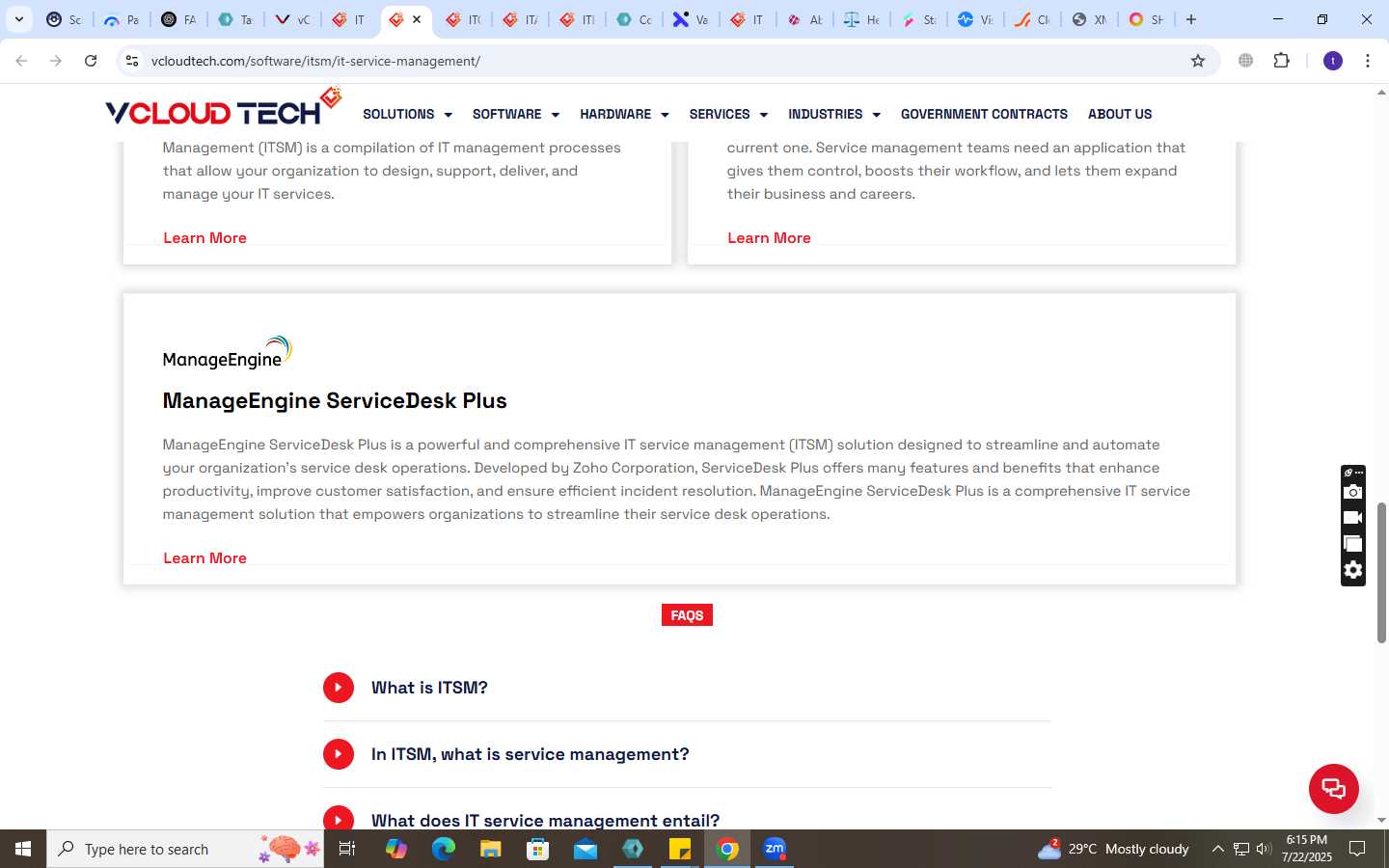
Task: Go to GOVERNMENT CONTRACTS page
Action: (x=984, y=114)
